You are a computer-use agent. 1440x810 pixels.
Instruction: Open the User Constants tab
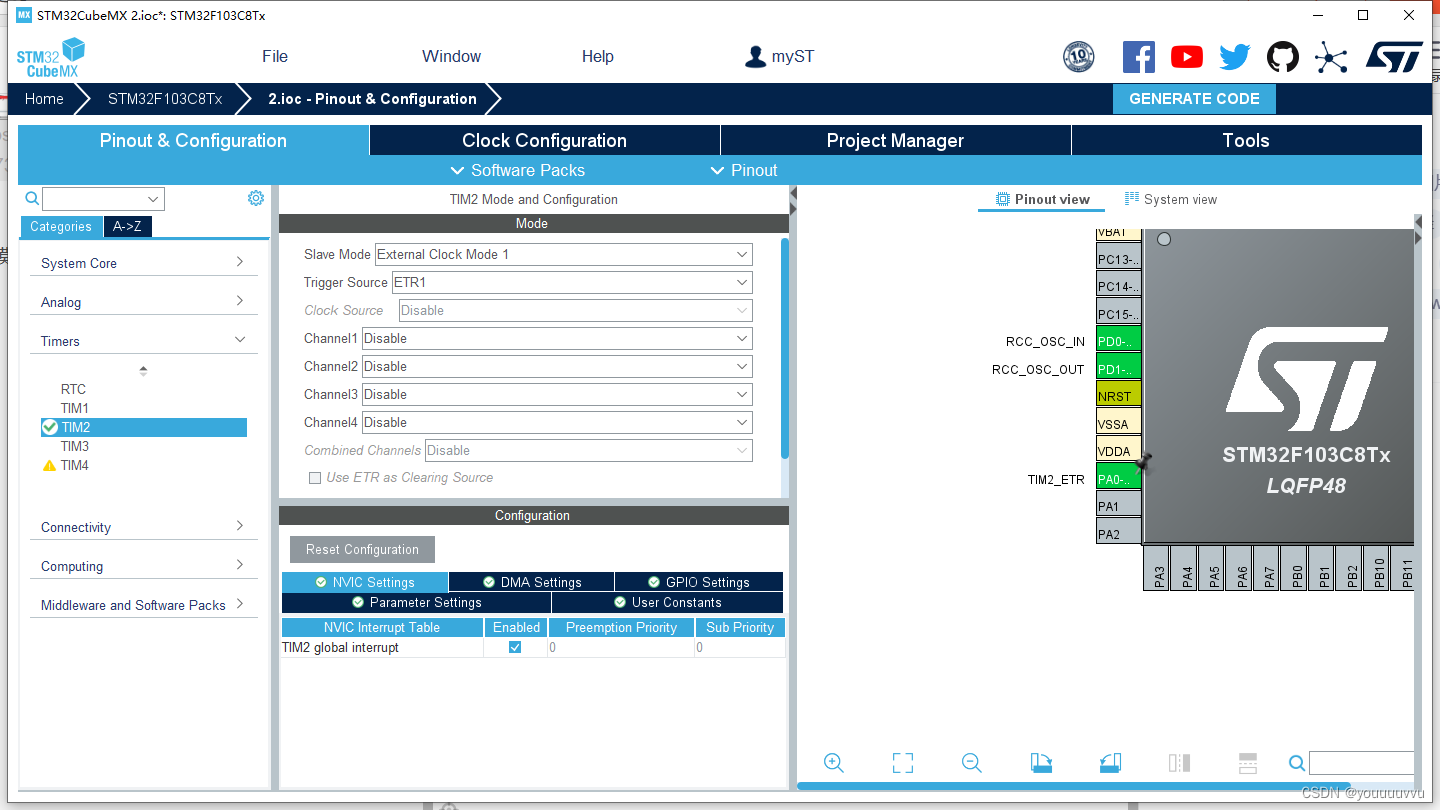(x=667, y=602)
